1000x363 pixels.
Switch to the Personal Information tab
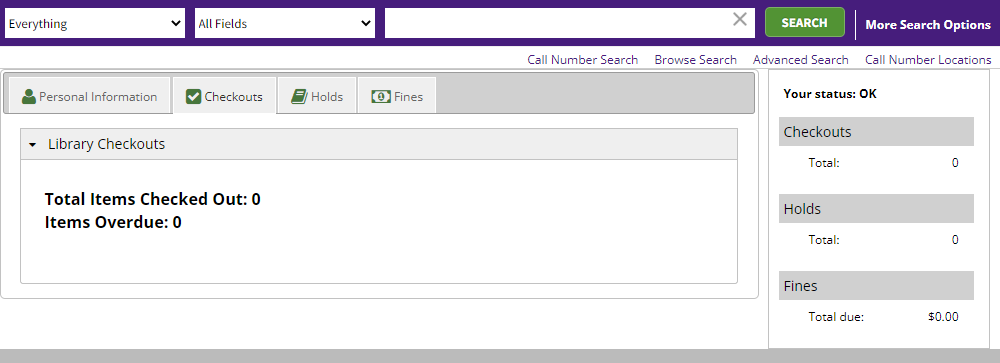pos(89,96)
